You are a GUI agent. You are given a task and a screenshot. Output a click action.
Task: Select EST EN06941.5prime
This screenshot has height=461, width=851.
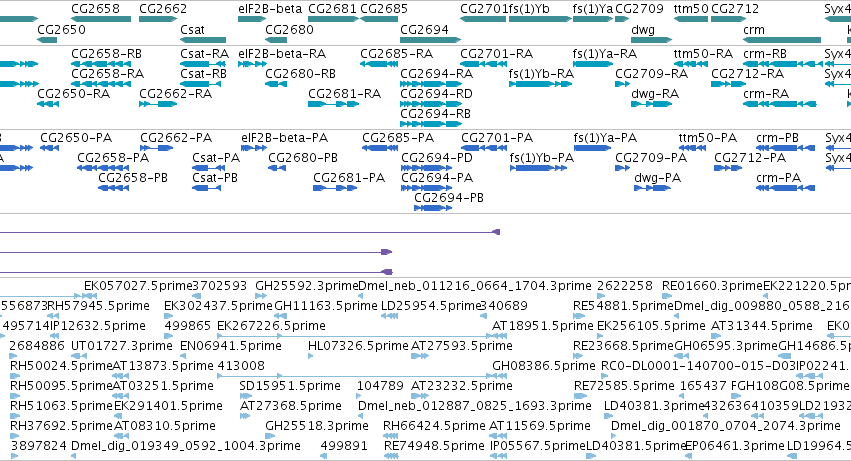231,346
